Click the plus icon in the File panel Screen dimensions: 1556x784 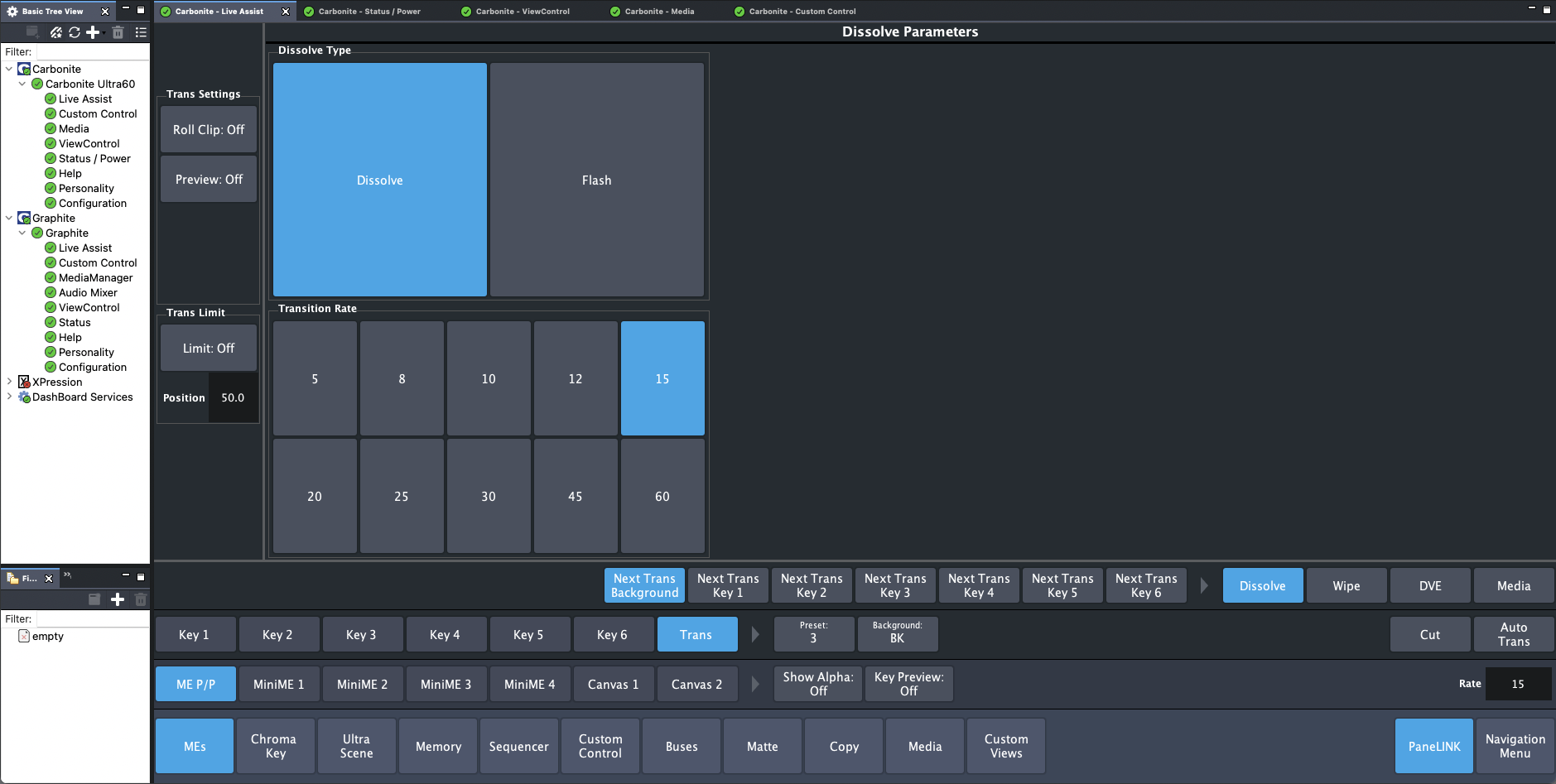(x=118, y=599)
